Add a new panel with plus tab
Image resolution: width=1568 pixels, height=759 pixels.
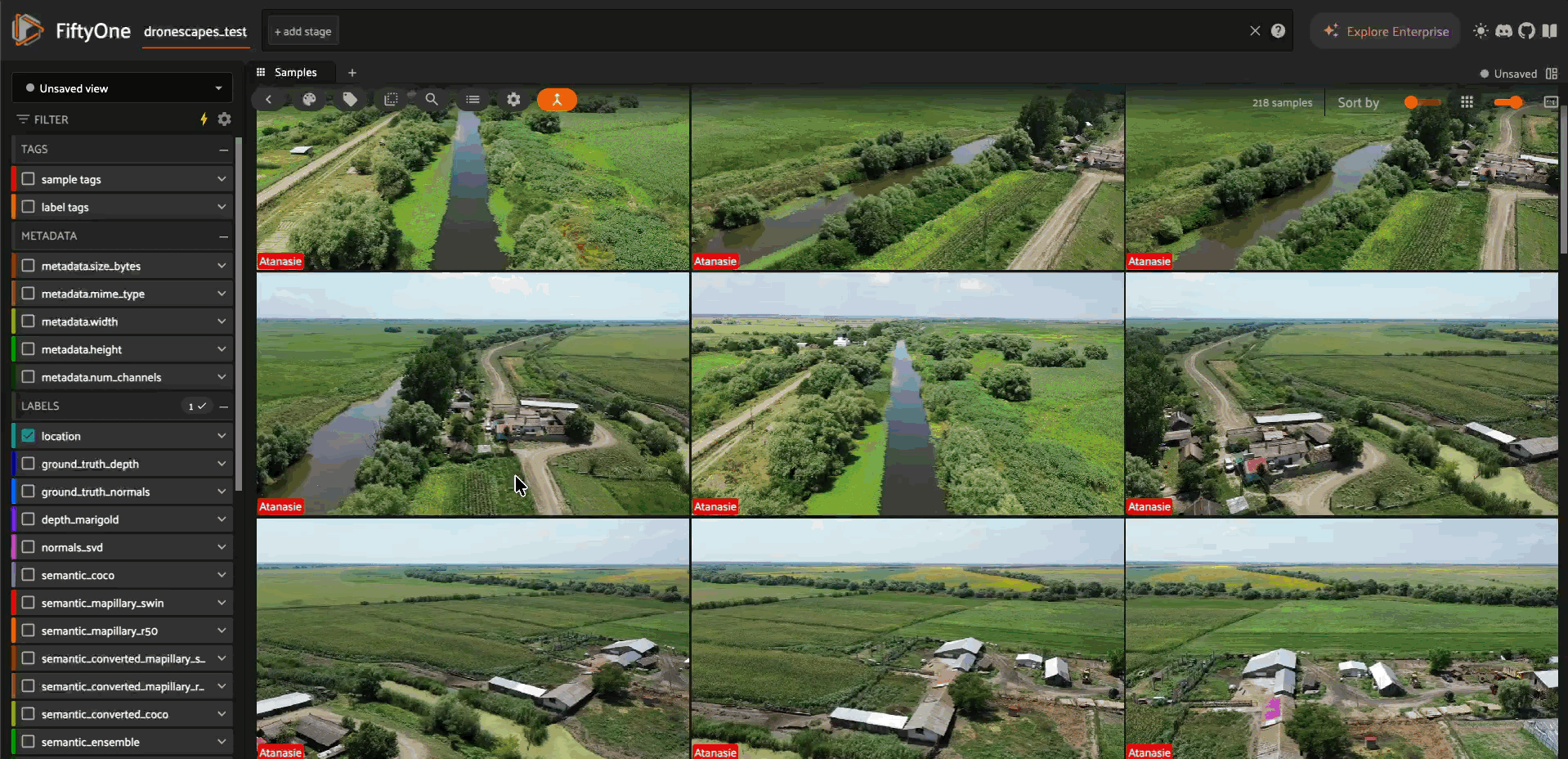click(352, 73)
